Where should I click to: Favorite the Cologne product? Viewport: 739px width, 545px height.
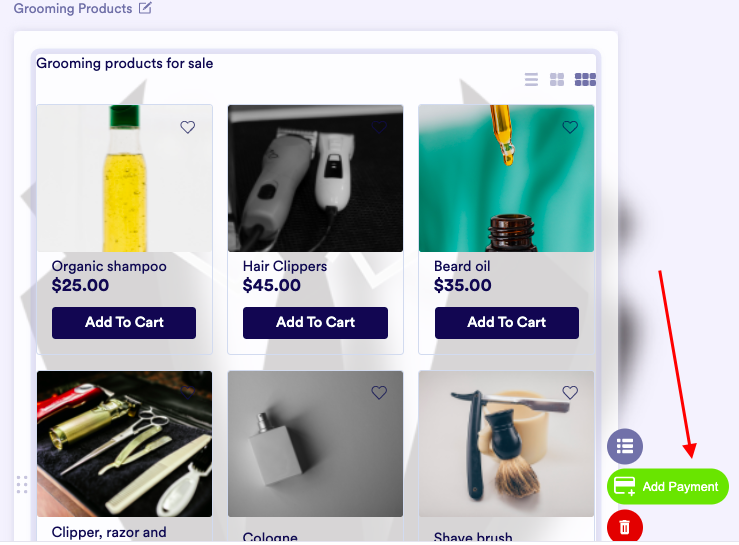[379, 393]
